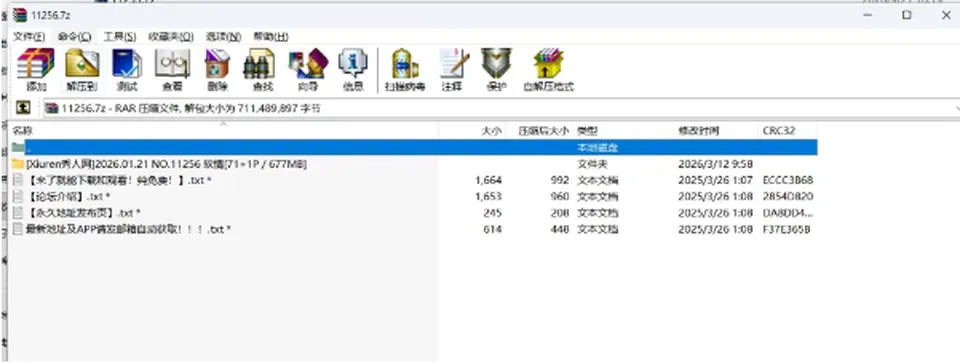Select the file starting 最新地址及APP
The image size is (960, 363).
128,229
